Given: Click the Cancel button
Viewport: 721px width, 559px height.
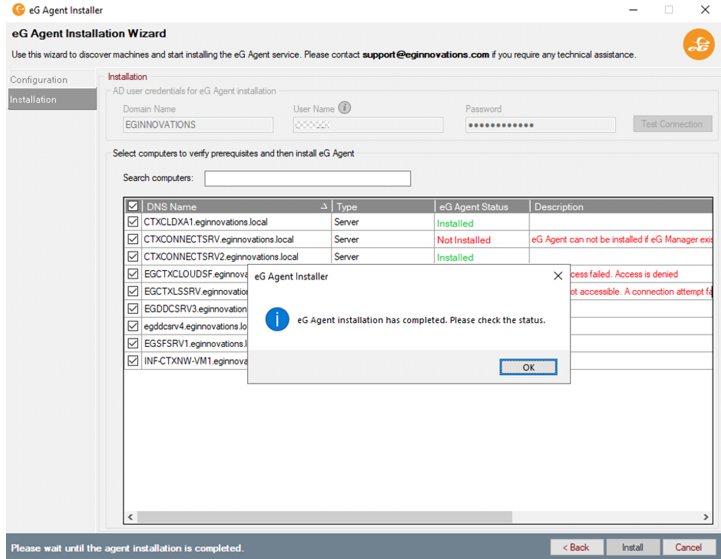Looking at the screenshot, I should (688, 547).
